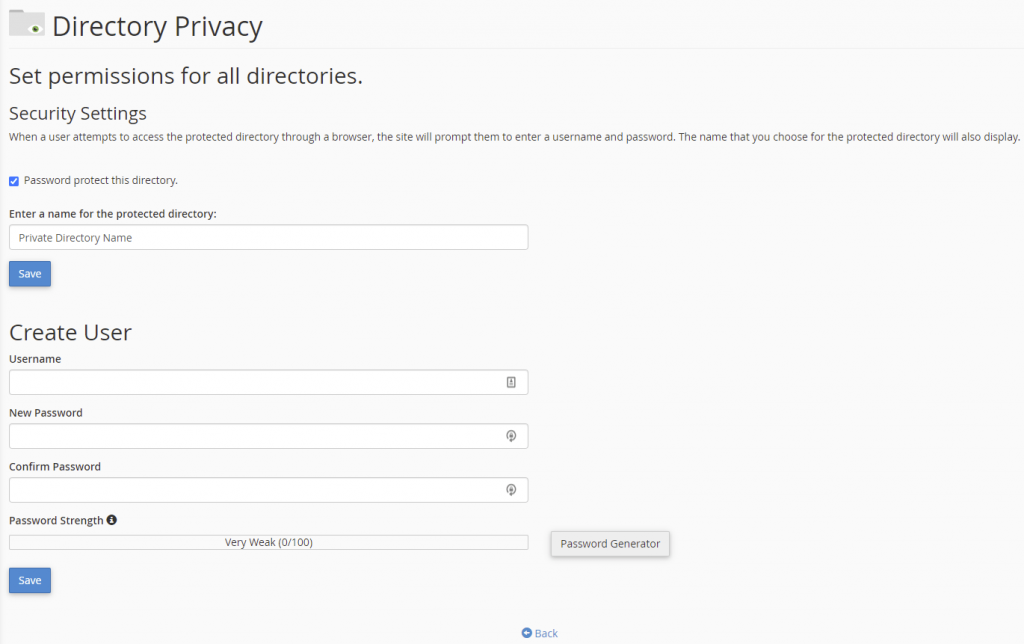Click the info icon beside Password Strength
This screenshot has width=1024, height=644.
coord(111,519)
